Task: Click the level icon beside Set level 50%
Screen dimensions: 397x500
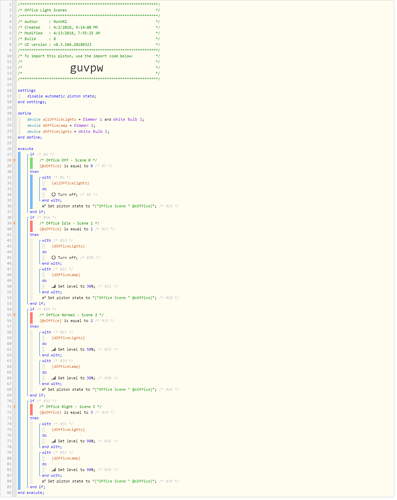Action: tap(54, 350)
